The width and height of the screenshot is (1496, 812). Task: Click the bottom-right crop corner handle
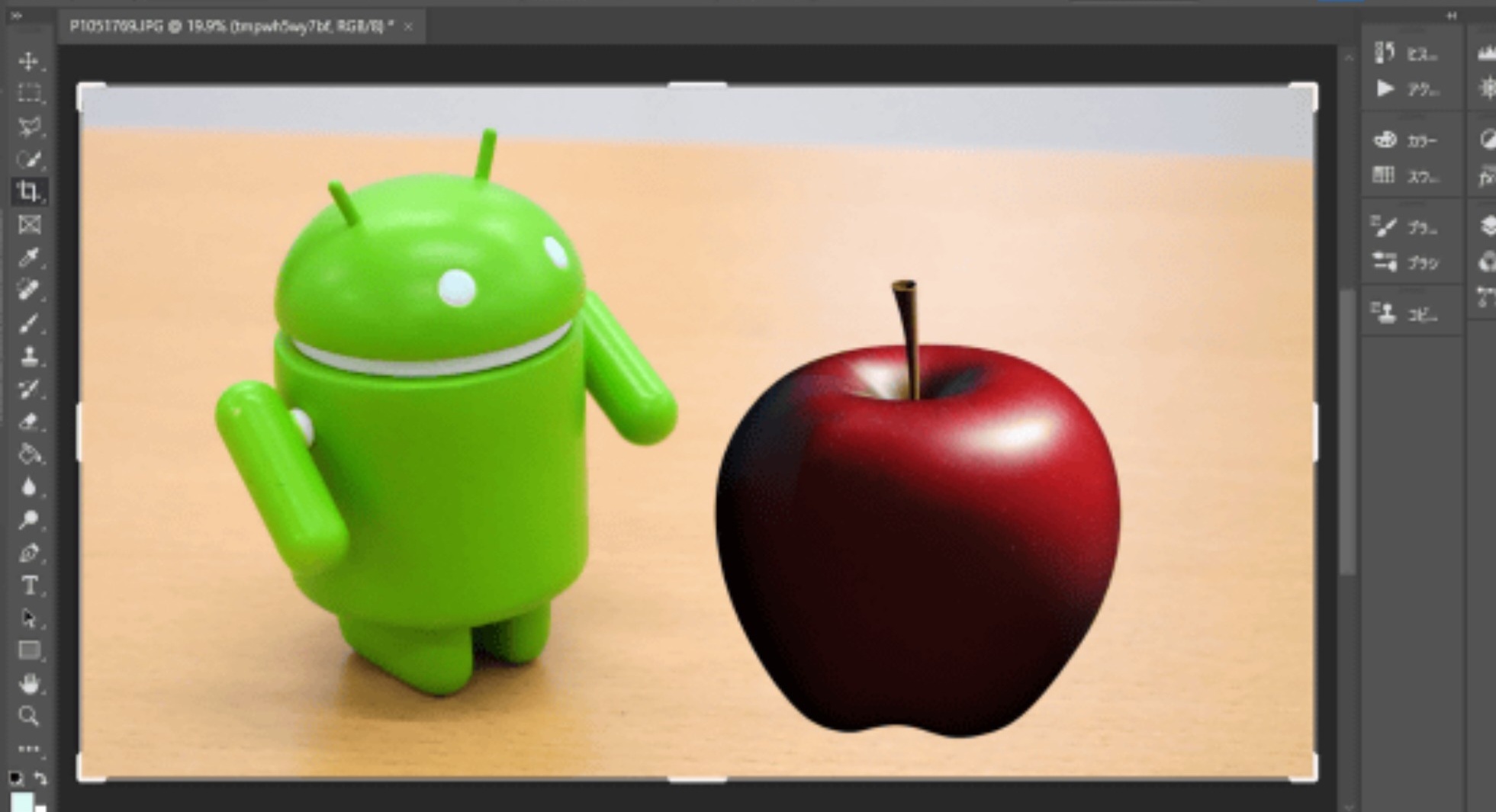[1303, 769]
